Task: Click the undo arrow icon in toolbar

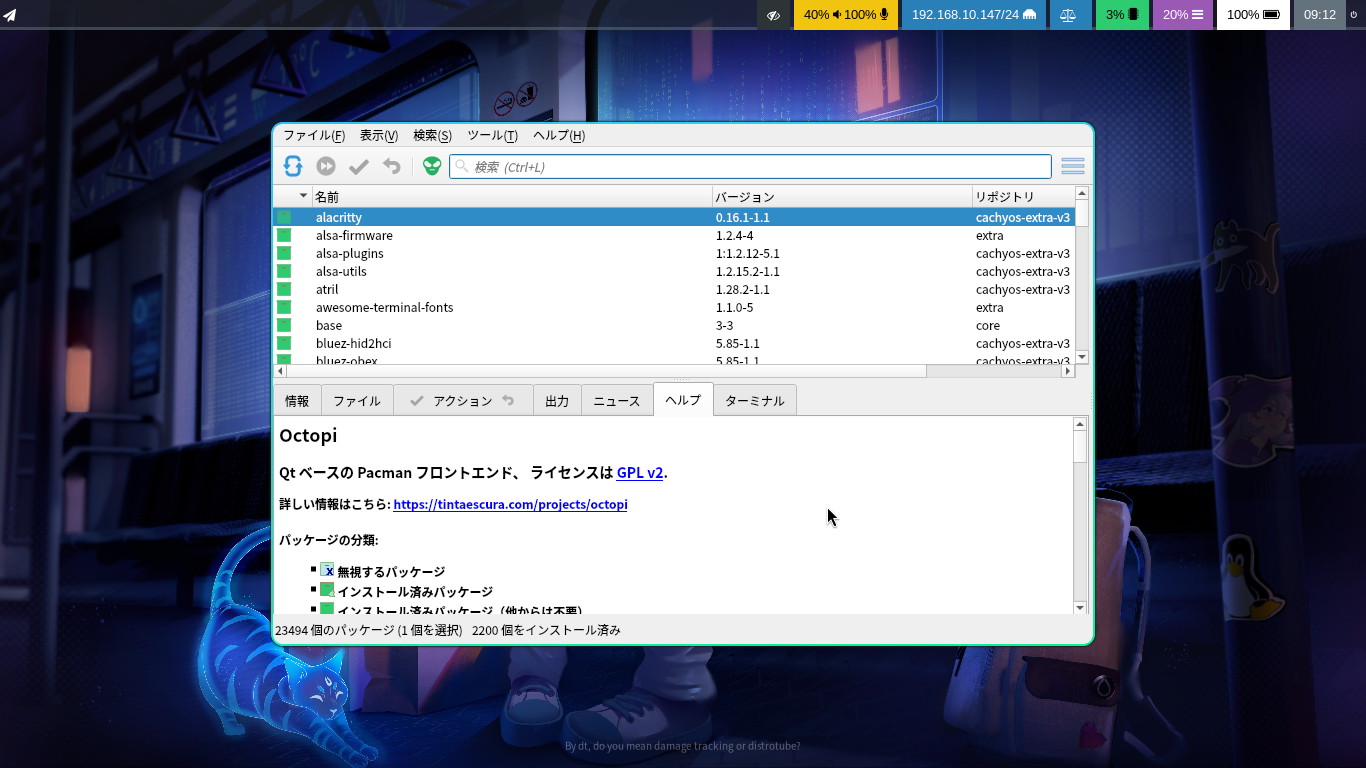Action: pyautogui.click(x=392, y=166)
